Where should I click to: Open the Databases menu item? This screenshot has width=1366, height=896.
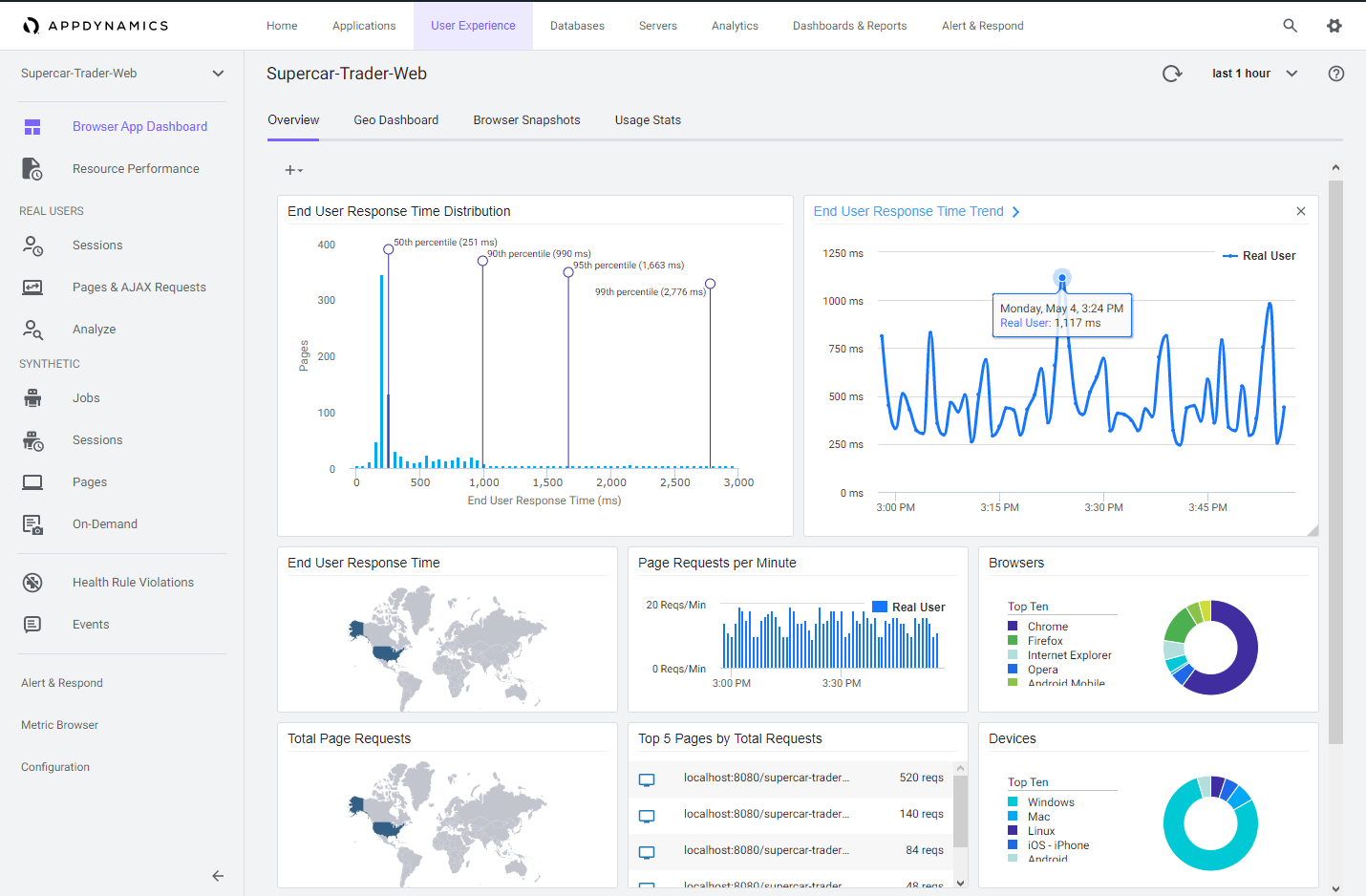click(x=577, y=26)
